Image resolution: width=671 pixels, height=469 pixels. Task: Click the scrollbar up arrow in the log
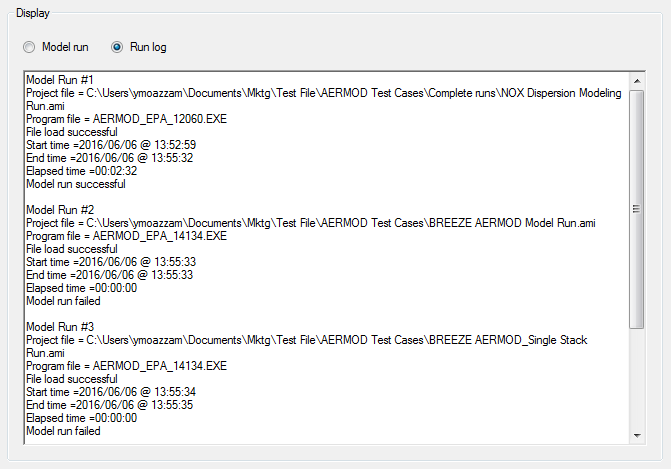pyautogui.click(x=637, y=78)
